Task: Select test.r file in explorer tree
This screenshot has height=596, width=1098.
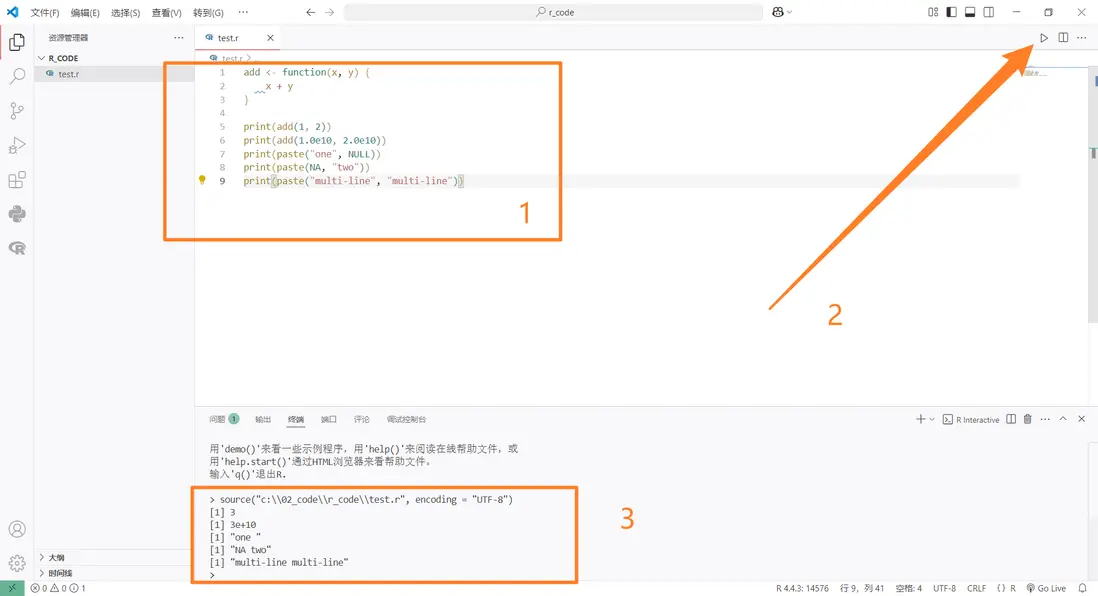Action: coord(114,74)
